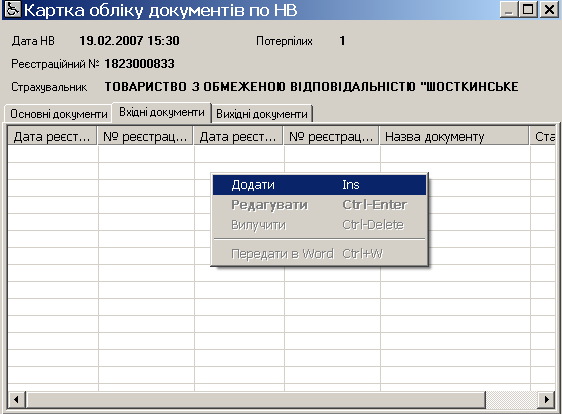Click the application icon in title bar
The height and width of the screenshot is (414, 562).
[13, 10]
